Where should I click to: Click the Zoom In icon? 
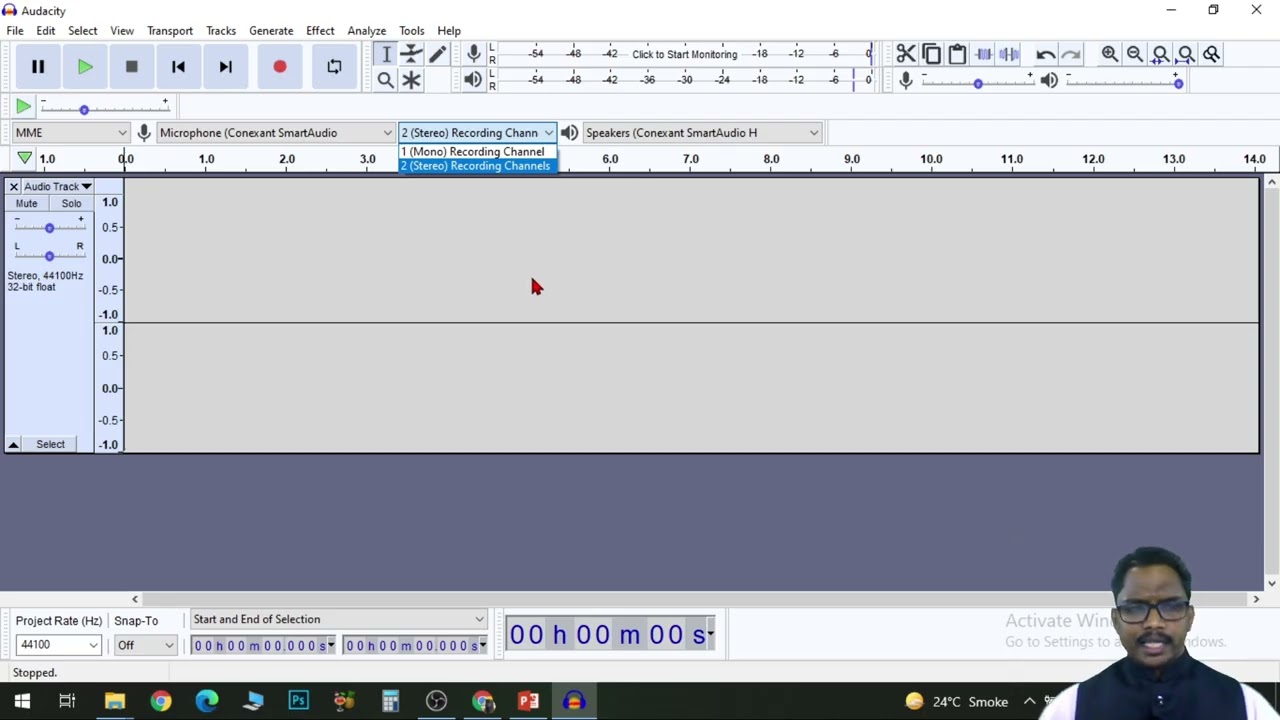tap(1109, 54)
